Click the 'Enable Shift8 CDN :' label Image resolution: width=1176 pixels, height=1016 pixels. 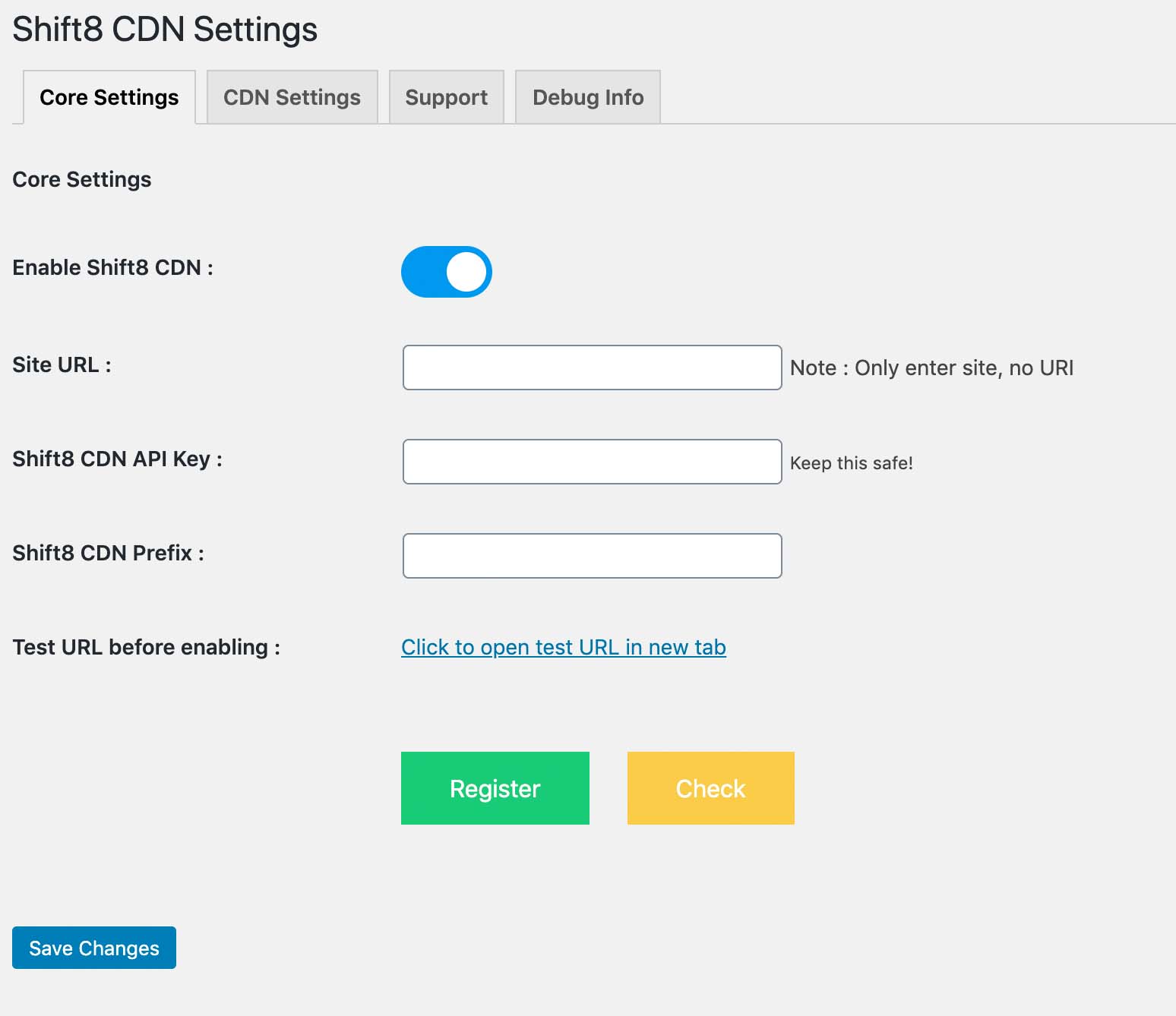tap(112, 267)
